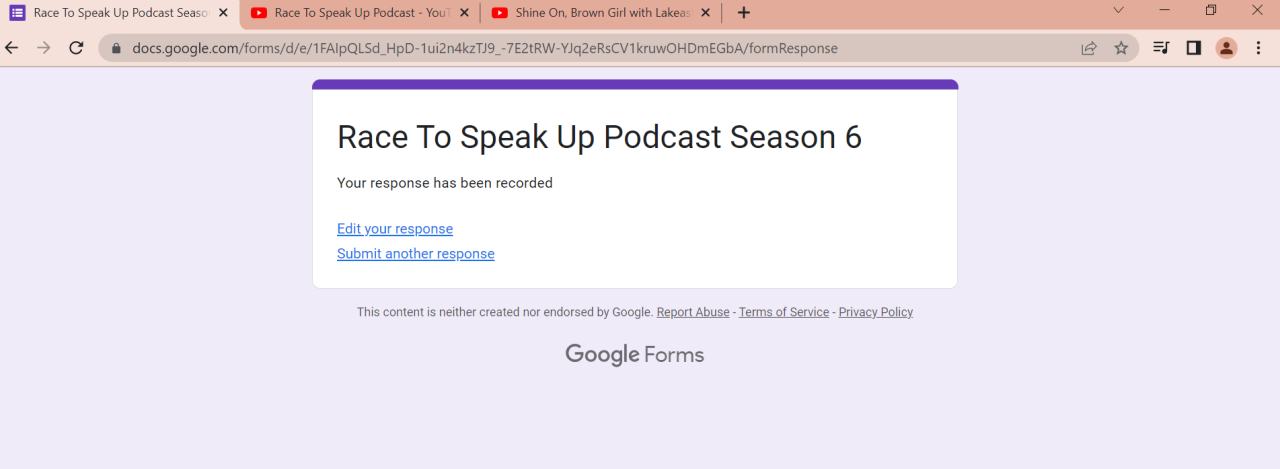Open a new browser tab
Image resolution: width=1280 pixels, height=469 pixels.
pyautogui.click(x=743, y=13)
